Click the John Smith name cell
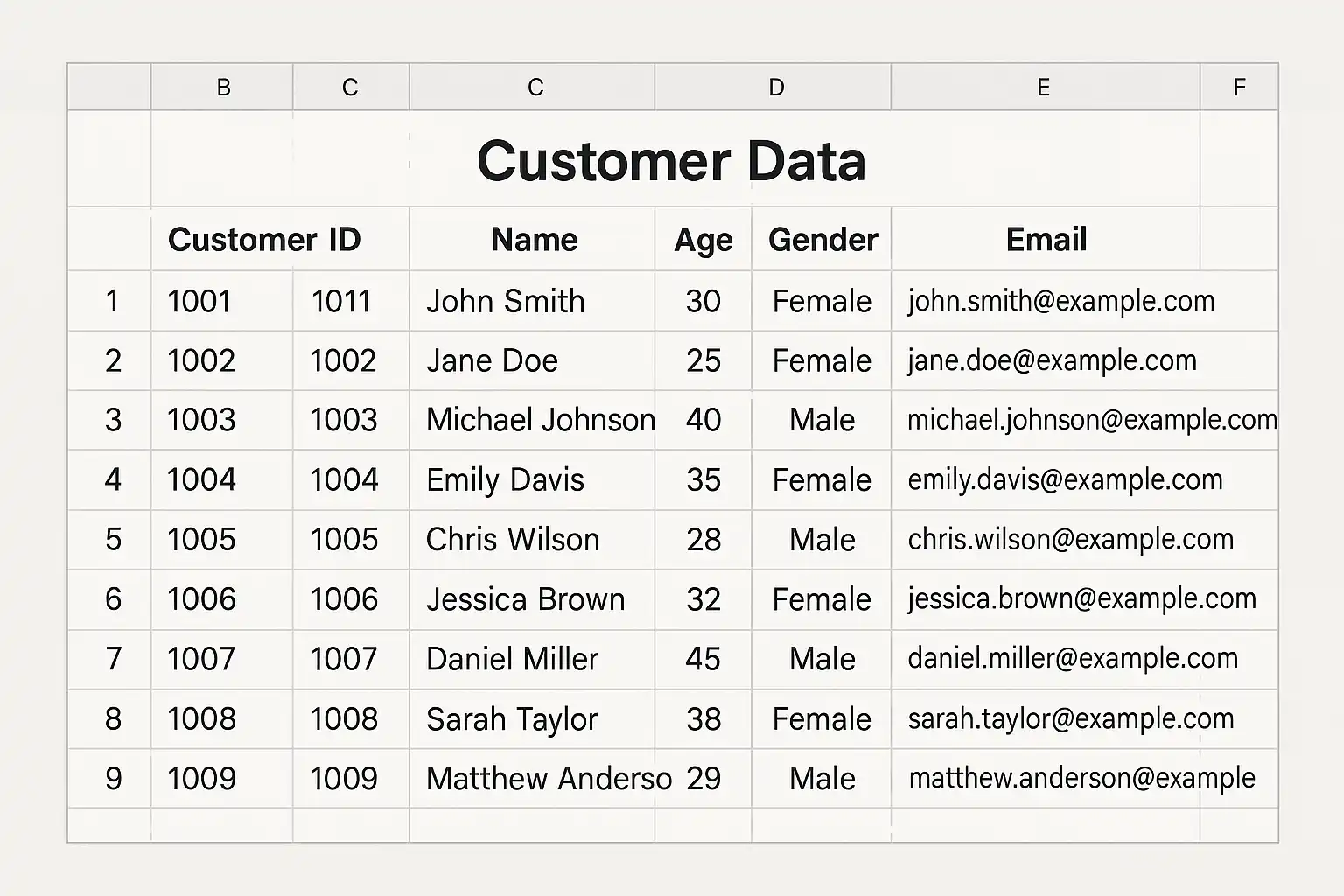 click(x=506, y=301)
